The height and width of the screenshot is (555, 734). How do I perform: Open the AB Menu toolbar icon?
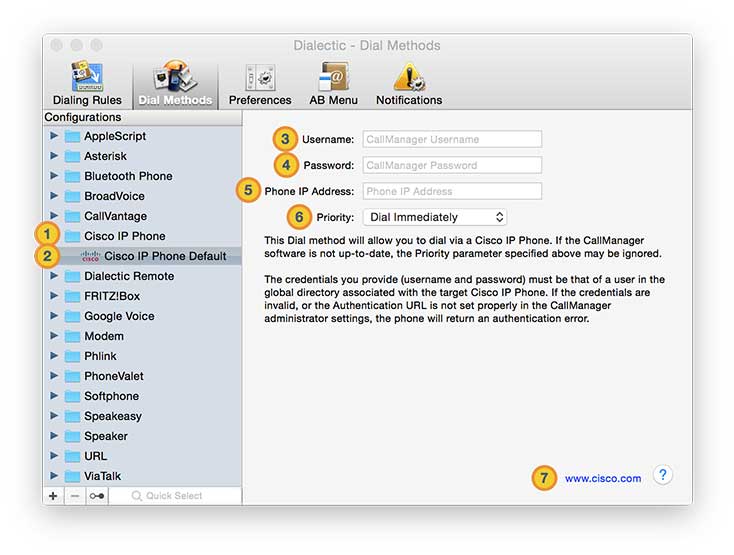pos(333,83)
